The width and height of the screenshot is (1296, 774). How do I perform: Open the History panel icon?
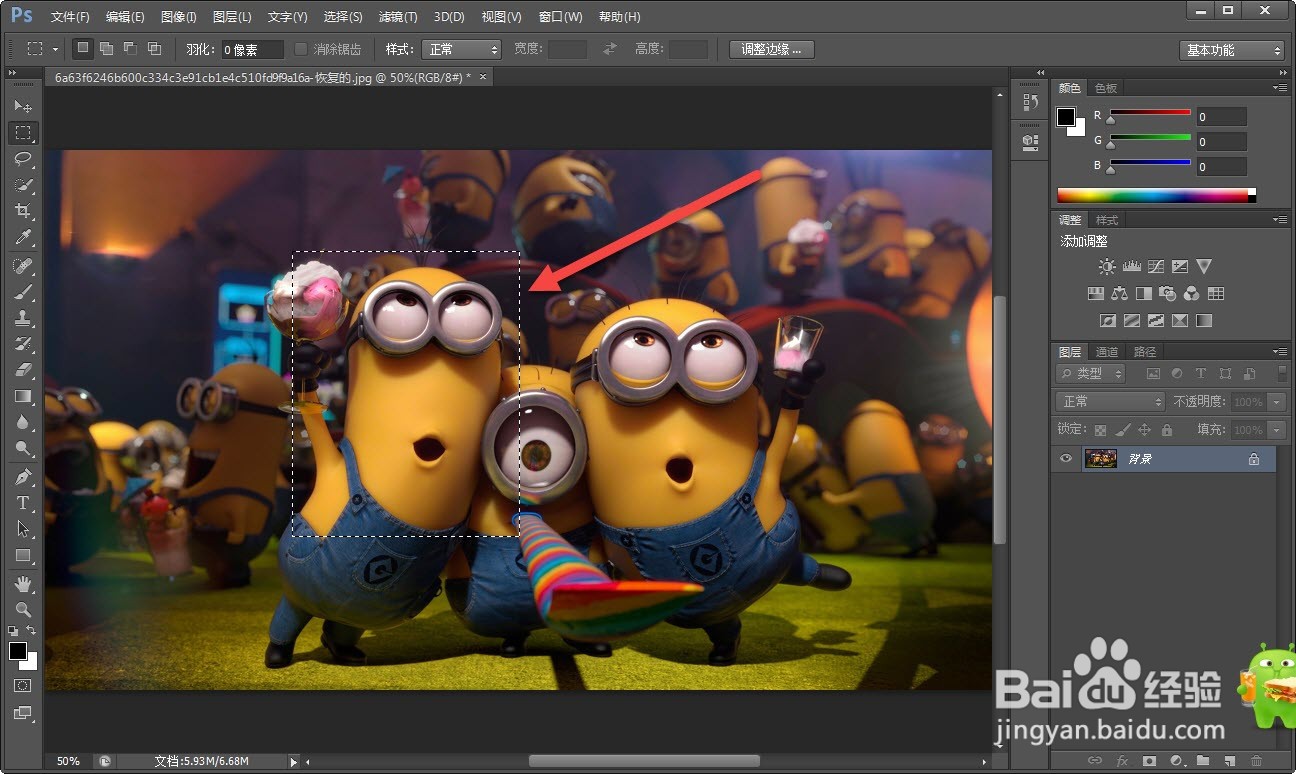click(x=1030, y=101)
